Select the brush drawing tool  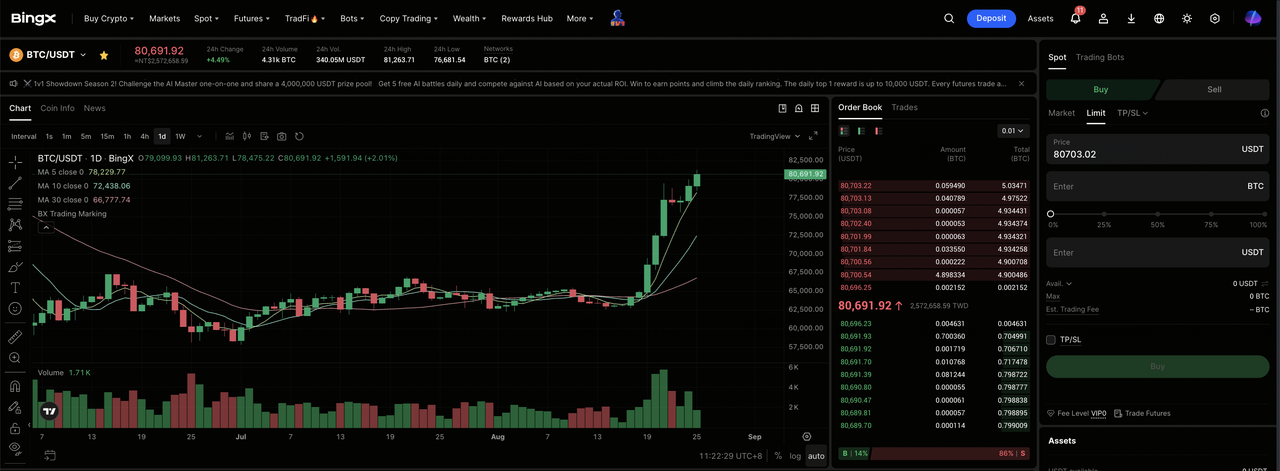[15, 267]
